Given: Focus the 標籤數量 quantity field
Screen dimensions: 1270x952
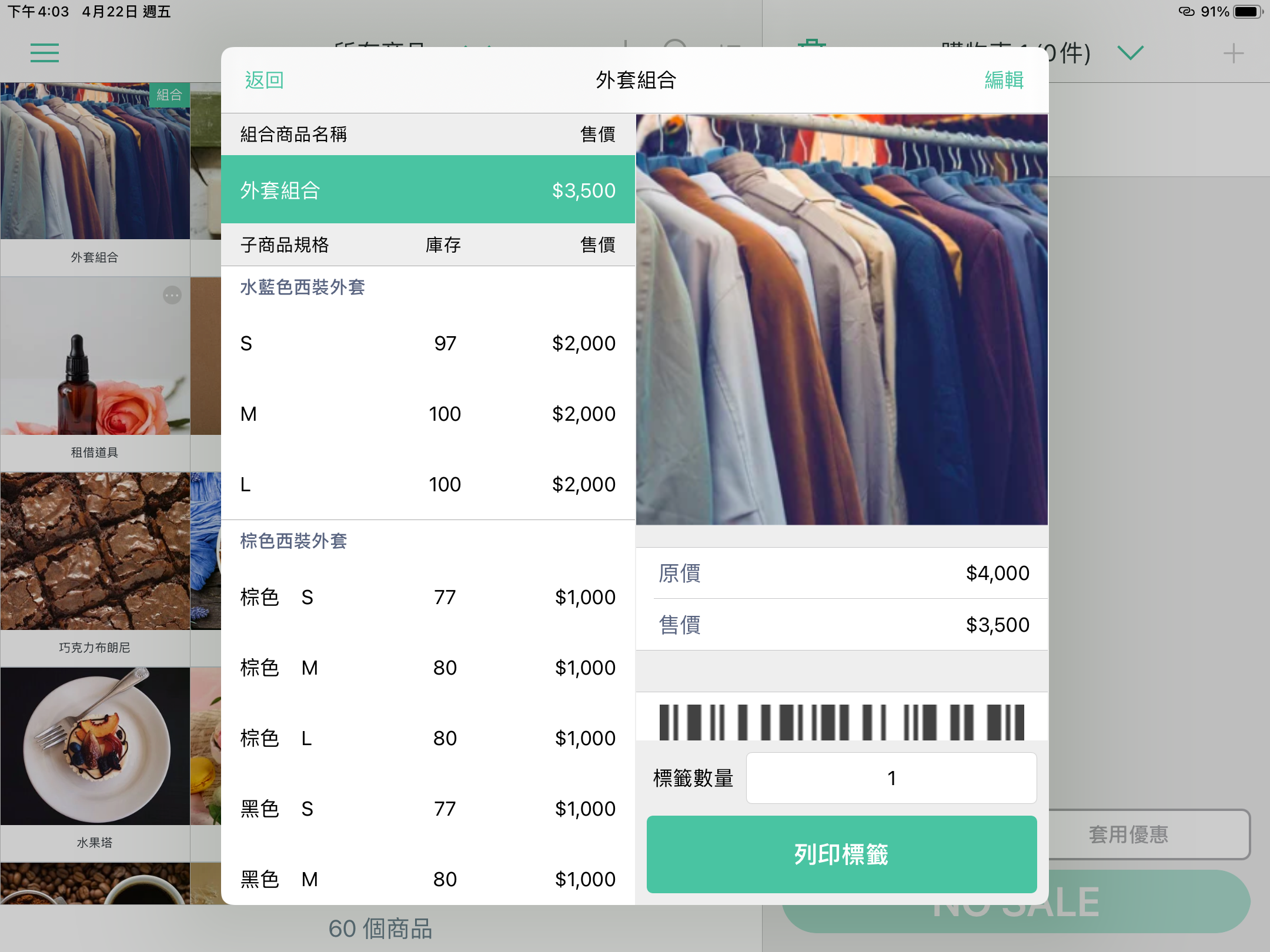Looking at the screenshot, I should click(891, 778).
